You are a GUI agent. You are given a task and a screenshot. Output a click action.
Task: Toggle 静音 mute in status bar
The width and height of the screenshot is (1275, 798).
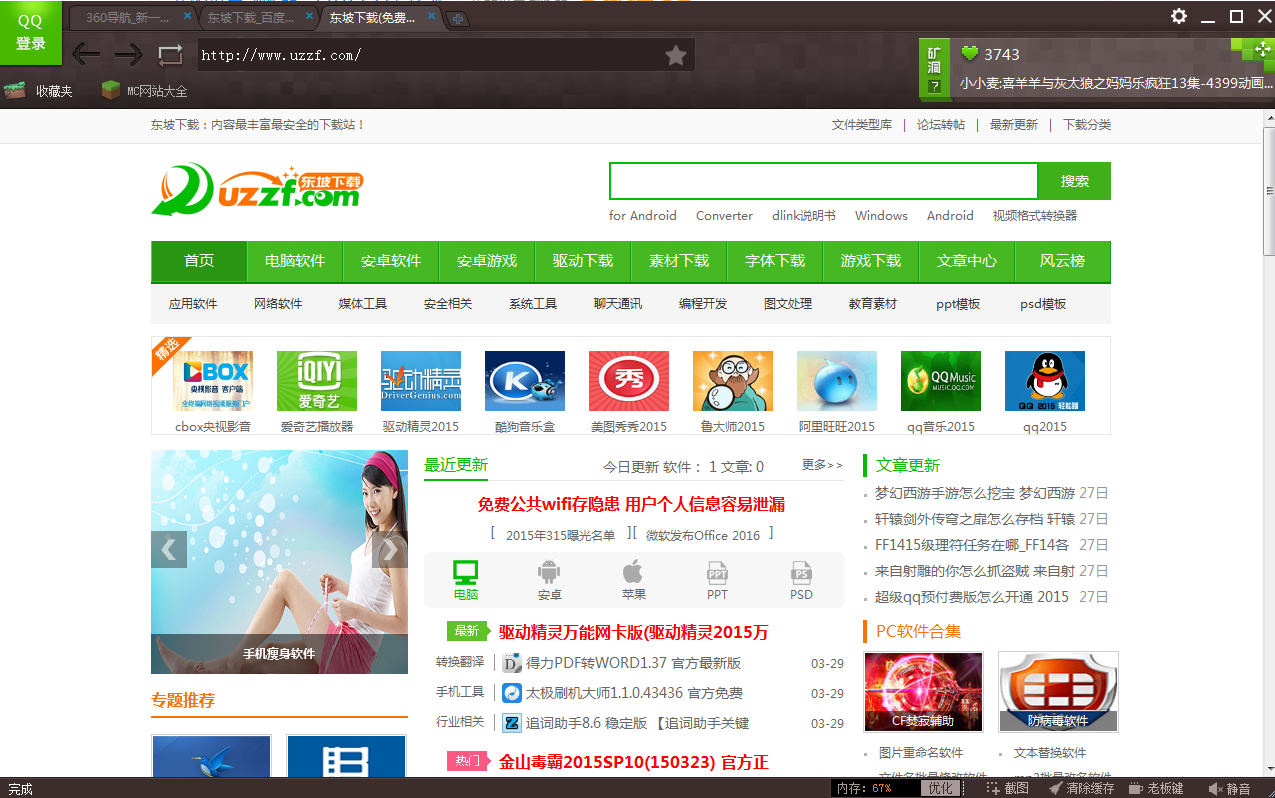[x=1230, y=789]
